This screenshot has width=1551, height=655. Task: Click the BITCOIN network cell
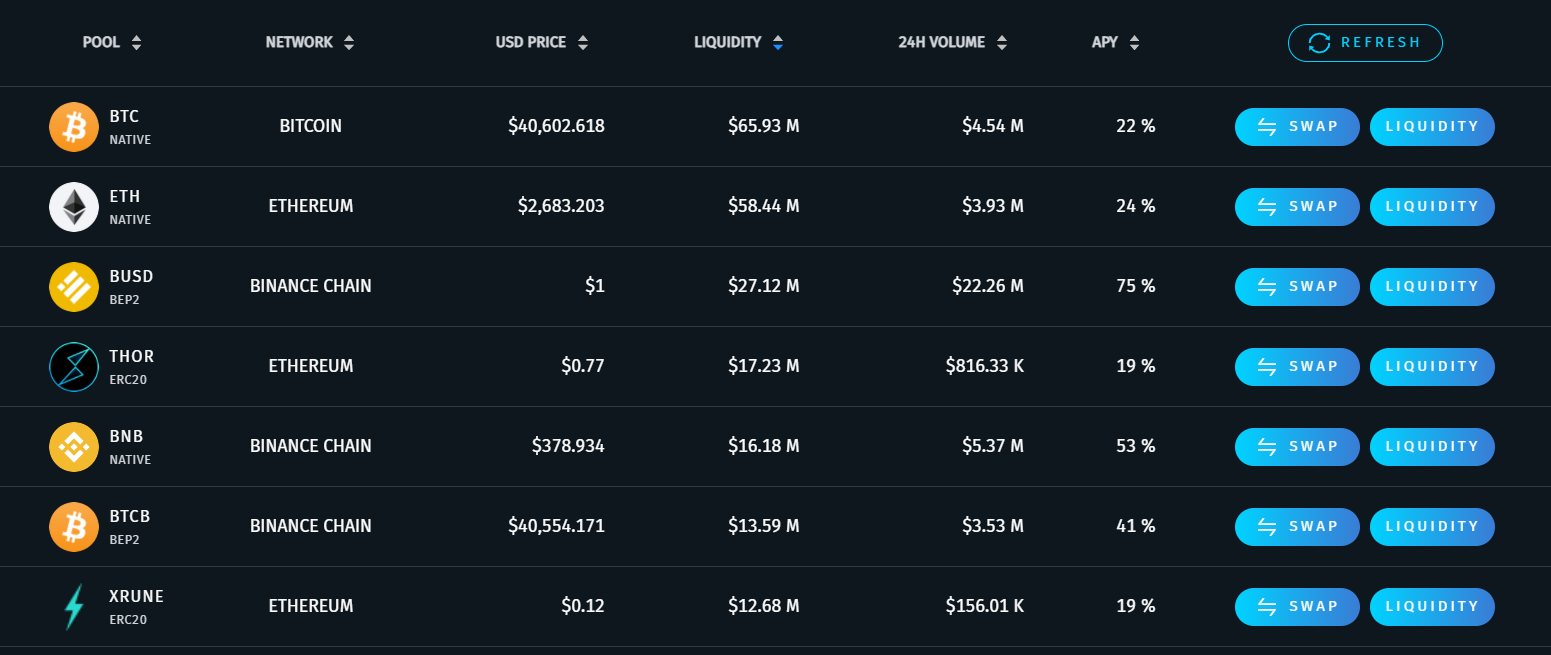(311, 127)
